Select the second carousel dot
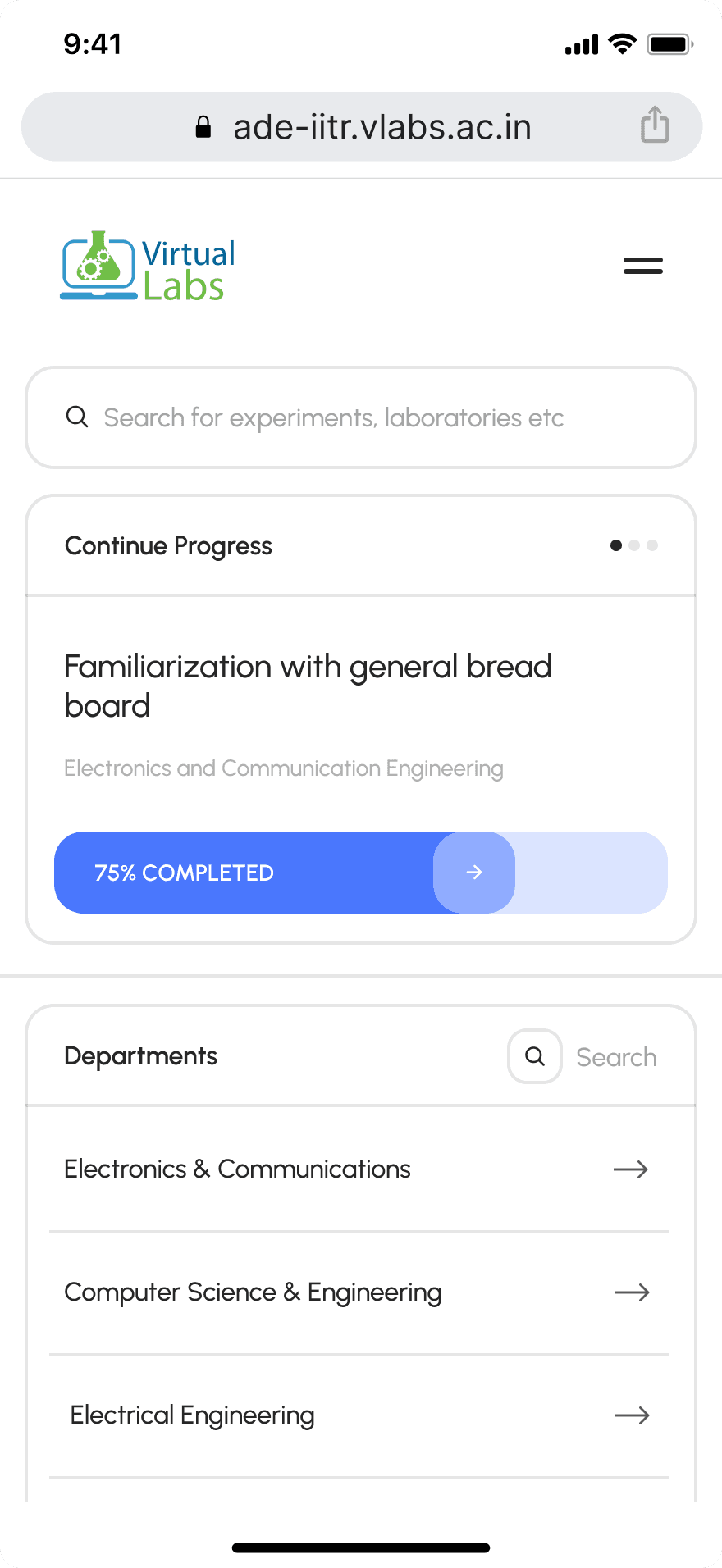Image resolution: width=722 pixels, height=1568 pixels. [634, 545]
